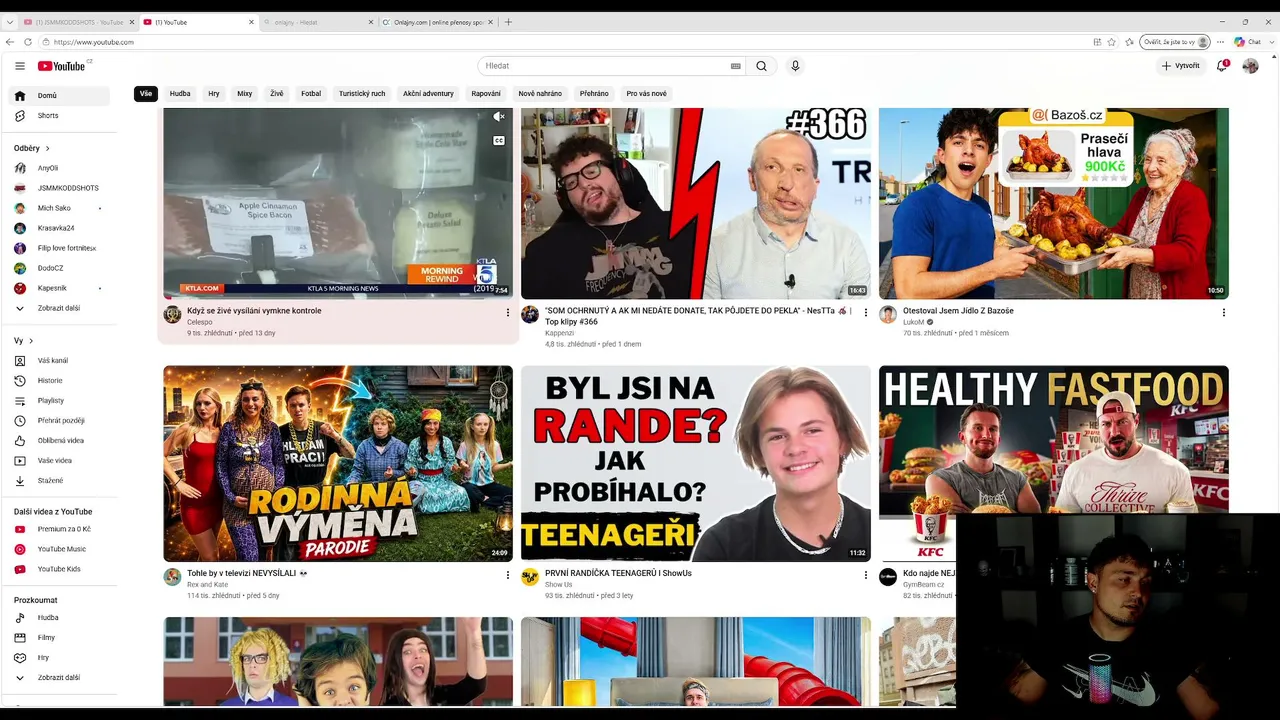Screen dimensions: 1280x720
Task: Expand Zobrazit další under subscriptions
Action: (59, 309)
